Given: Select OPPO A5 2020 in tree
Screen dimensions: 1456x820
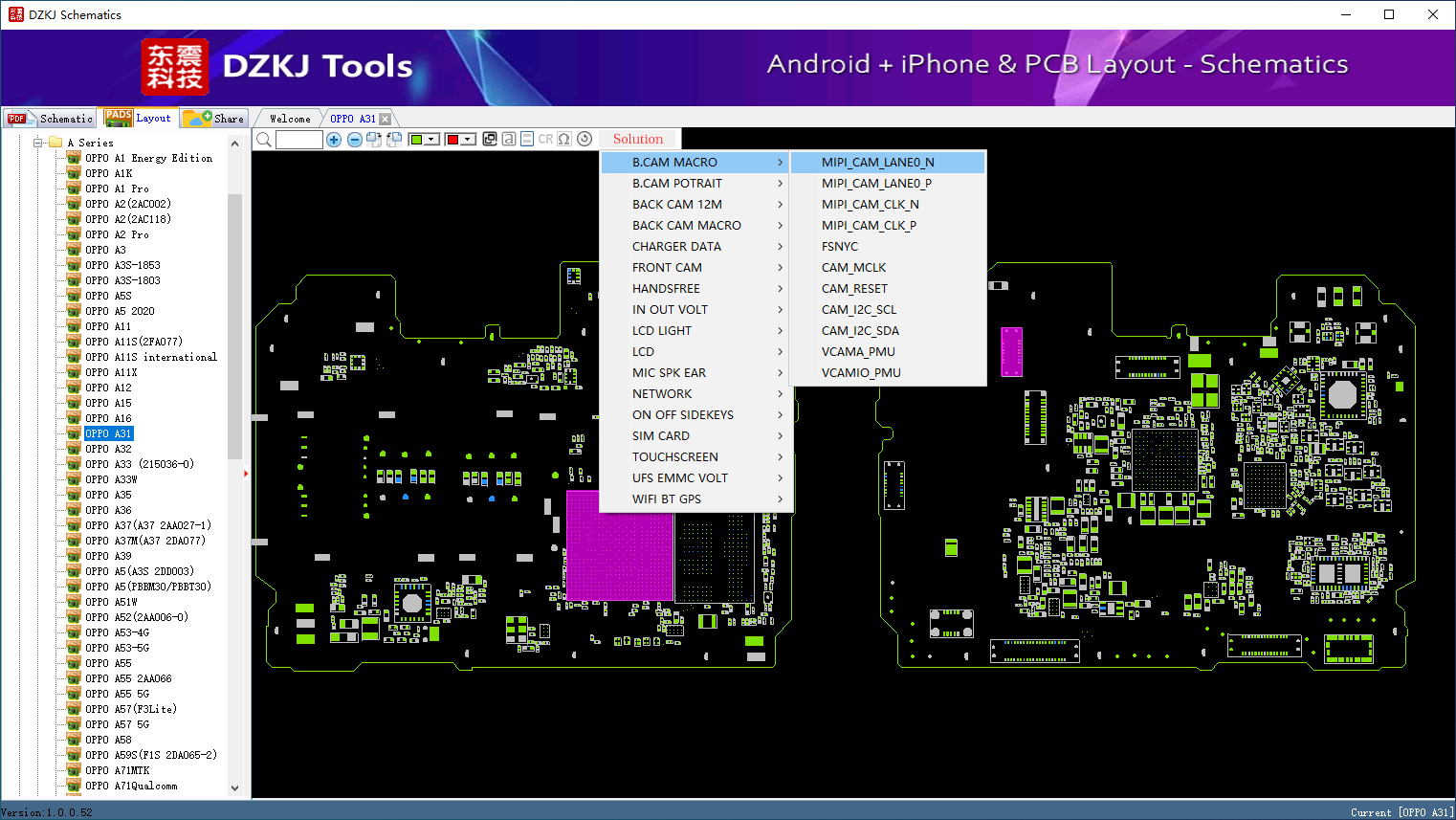Looking at the screenshot, I should (x=120, y=311).
